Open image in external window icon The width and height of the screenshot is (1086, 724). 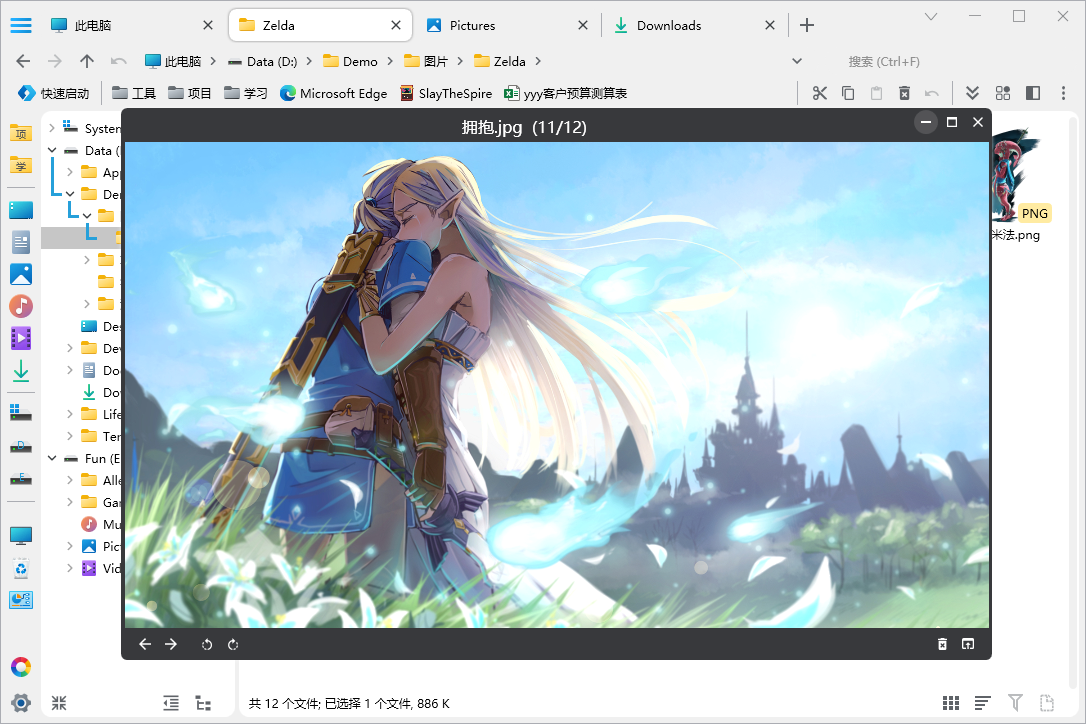pyautogui.click(x=968, y=644)
